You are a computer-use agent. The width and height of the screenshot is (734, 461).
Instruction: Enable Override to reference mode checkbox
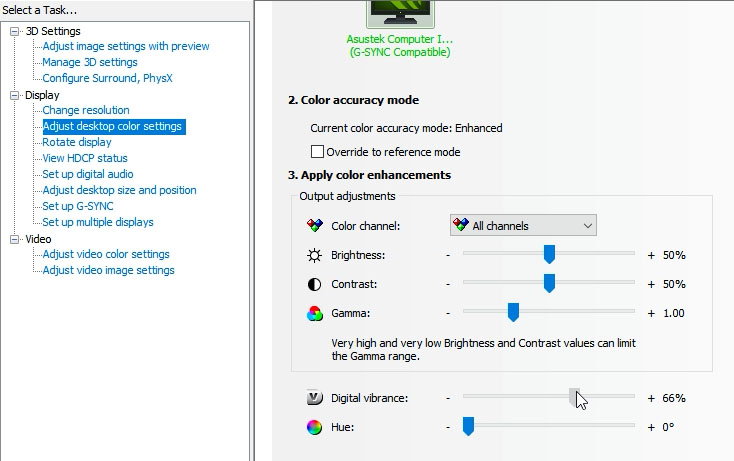318,152
